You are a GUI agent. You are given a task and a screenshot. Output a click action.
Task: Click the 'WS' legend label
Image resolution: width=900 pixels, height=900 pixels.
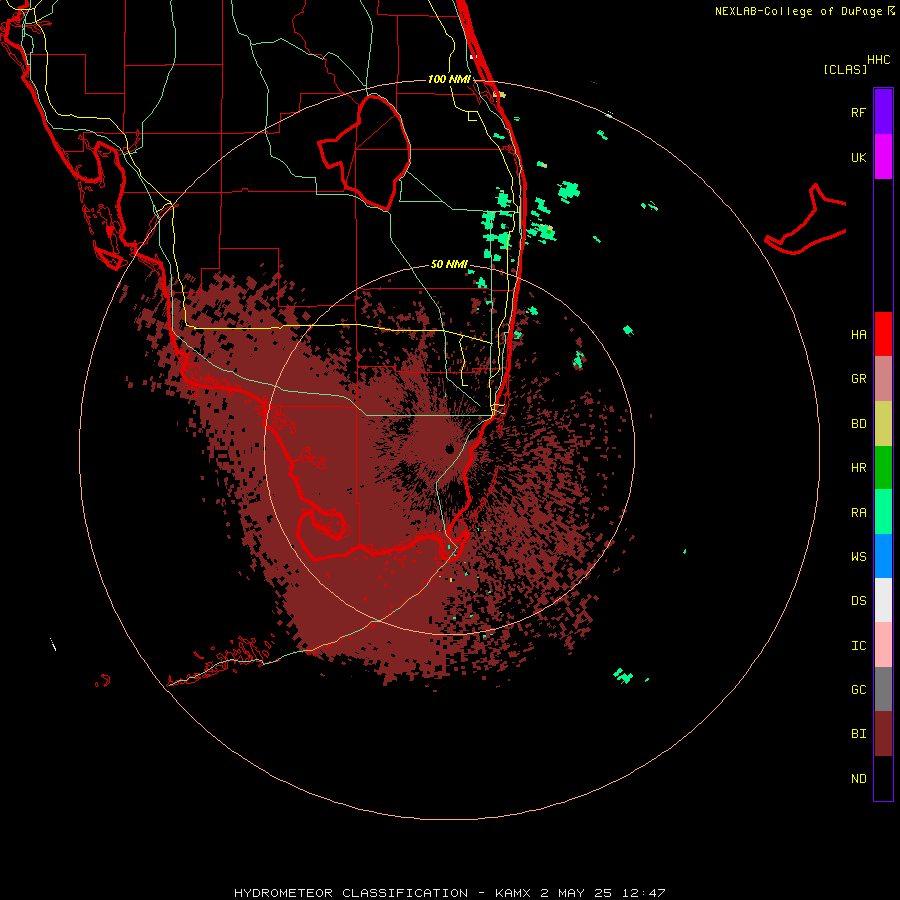(858, 557)
